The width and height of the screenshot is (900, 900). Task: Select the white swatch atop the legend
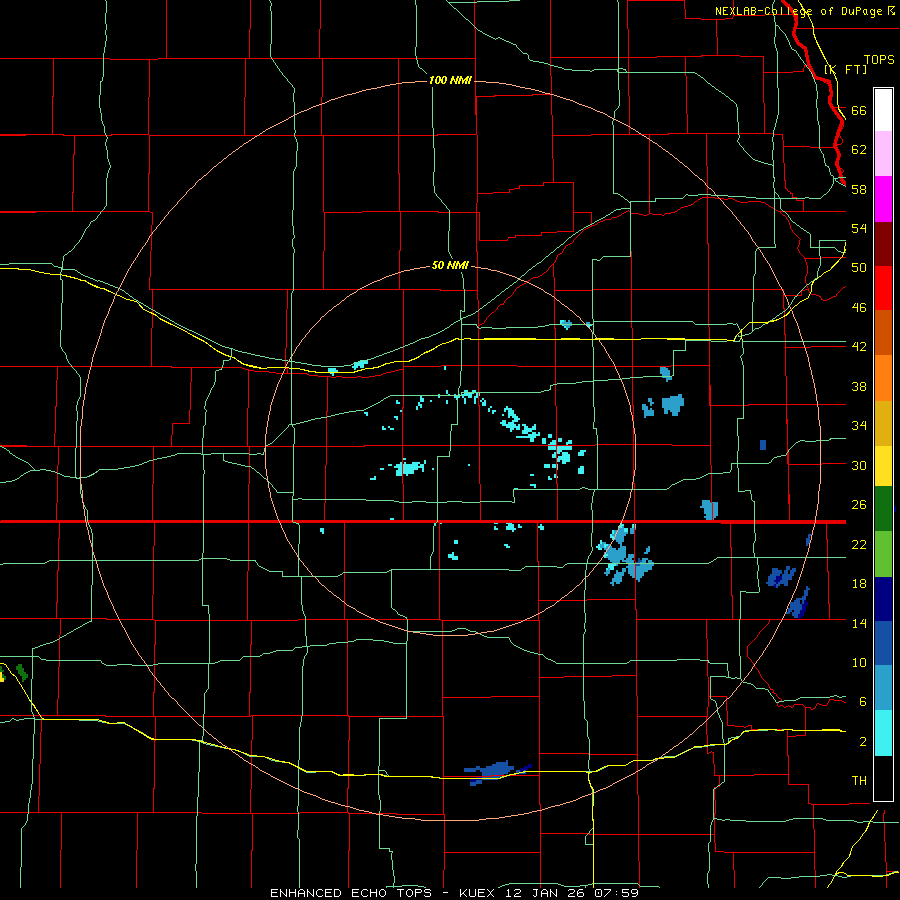coord(883,110)
